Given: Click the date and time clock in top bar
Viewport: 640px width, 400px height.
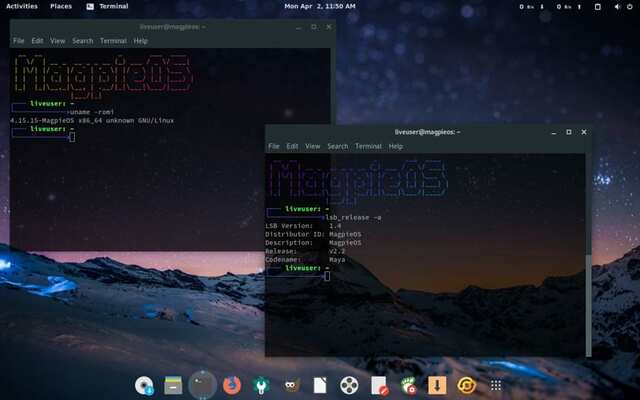Looking at the screenshot, I should (x=320, y=6).
